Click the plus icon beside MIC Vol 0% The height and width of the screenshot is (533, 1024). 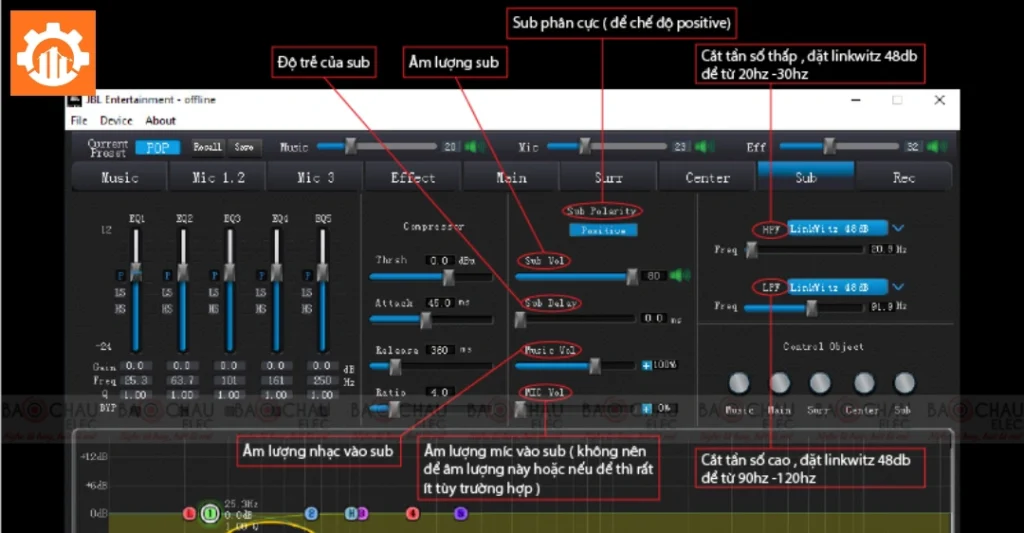tap(647, 408)
